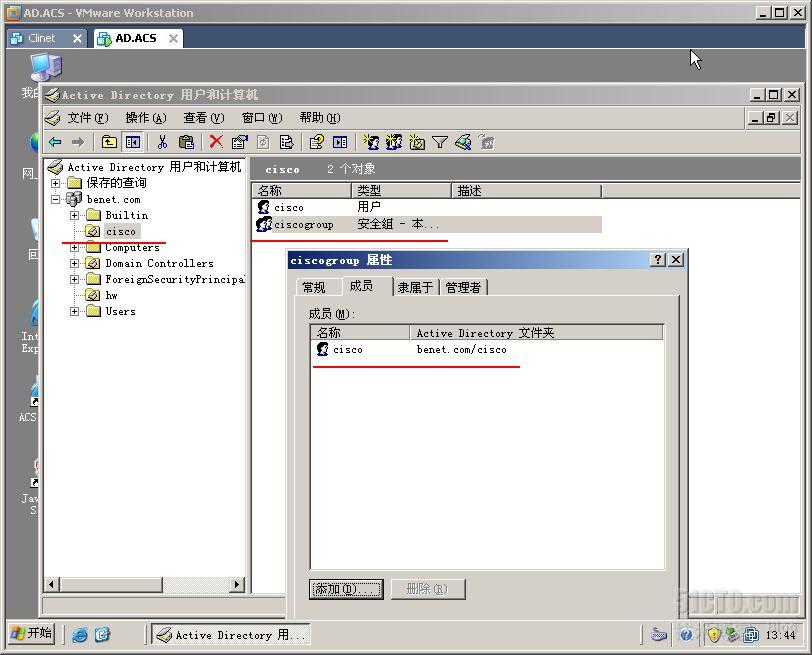Click the My Computer desktop icon
Viewport: 812px width, 655px height.
tap(44, 67)
